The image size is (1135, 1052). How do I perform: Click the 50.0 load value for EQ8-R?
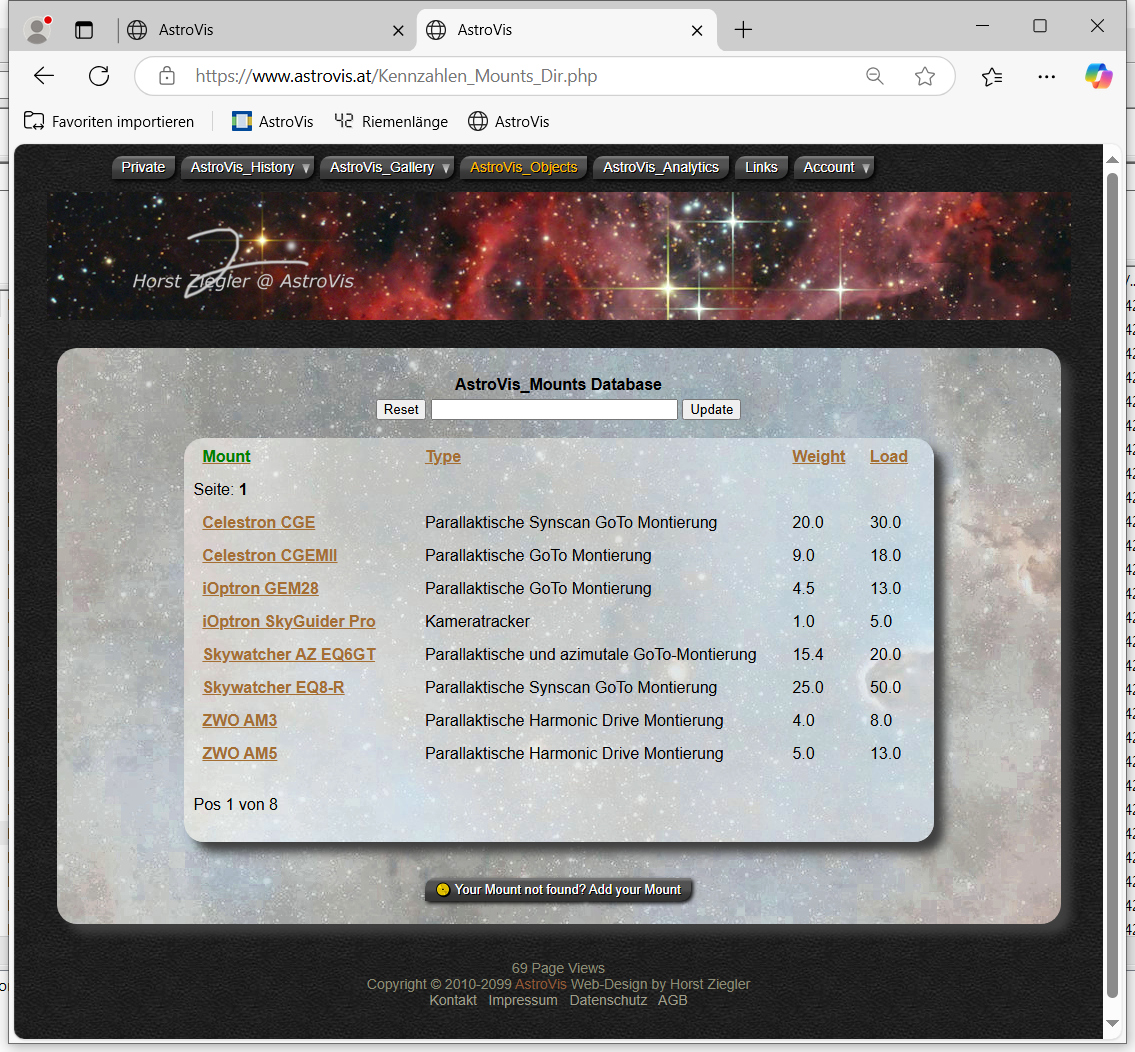(x=885, y=687)
